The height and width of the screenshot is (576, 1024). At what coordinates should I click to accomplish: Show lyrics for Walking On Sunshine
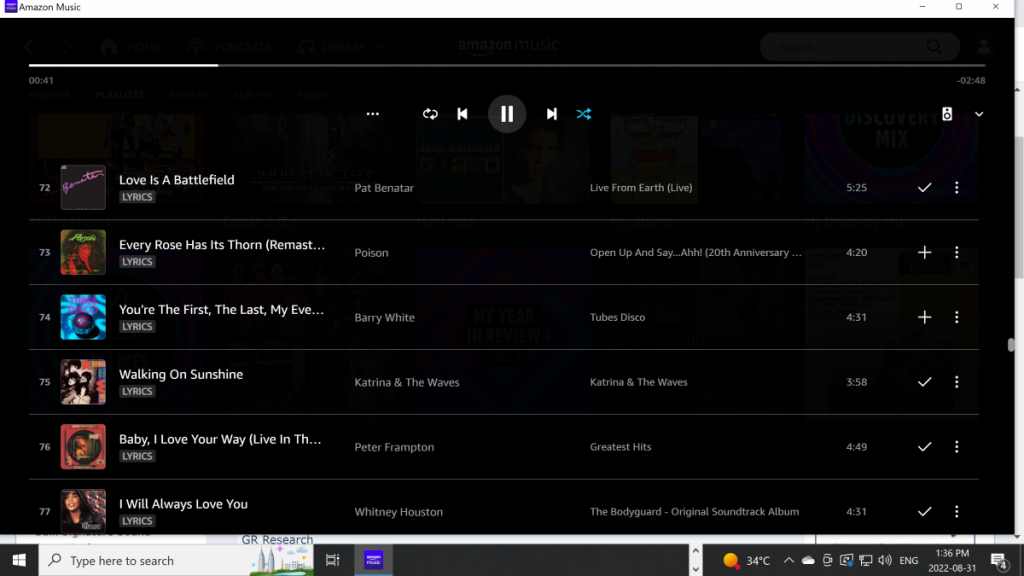coord(136,391)
